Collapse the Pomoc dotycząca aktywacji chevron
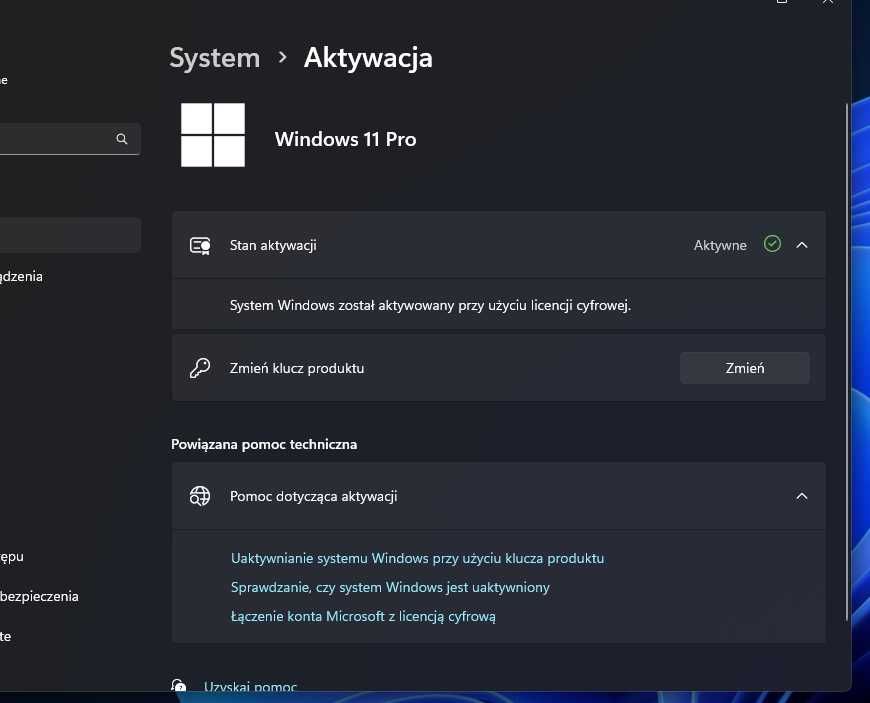Image resolution: width=870 pixels, height=703 pixels. (x=802, y=496)
